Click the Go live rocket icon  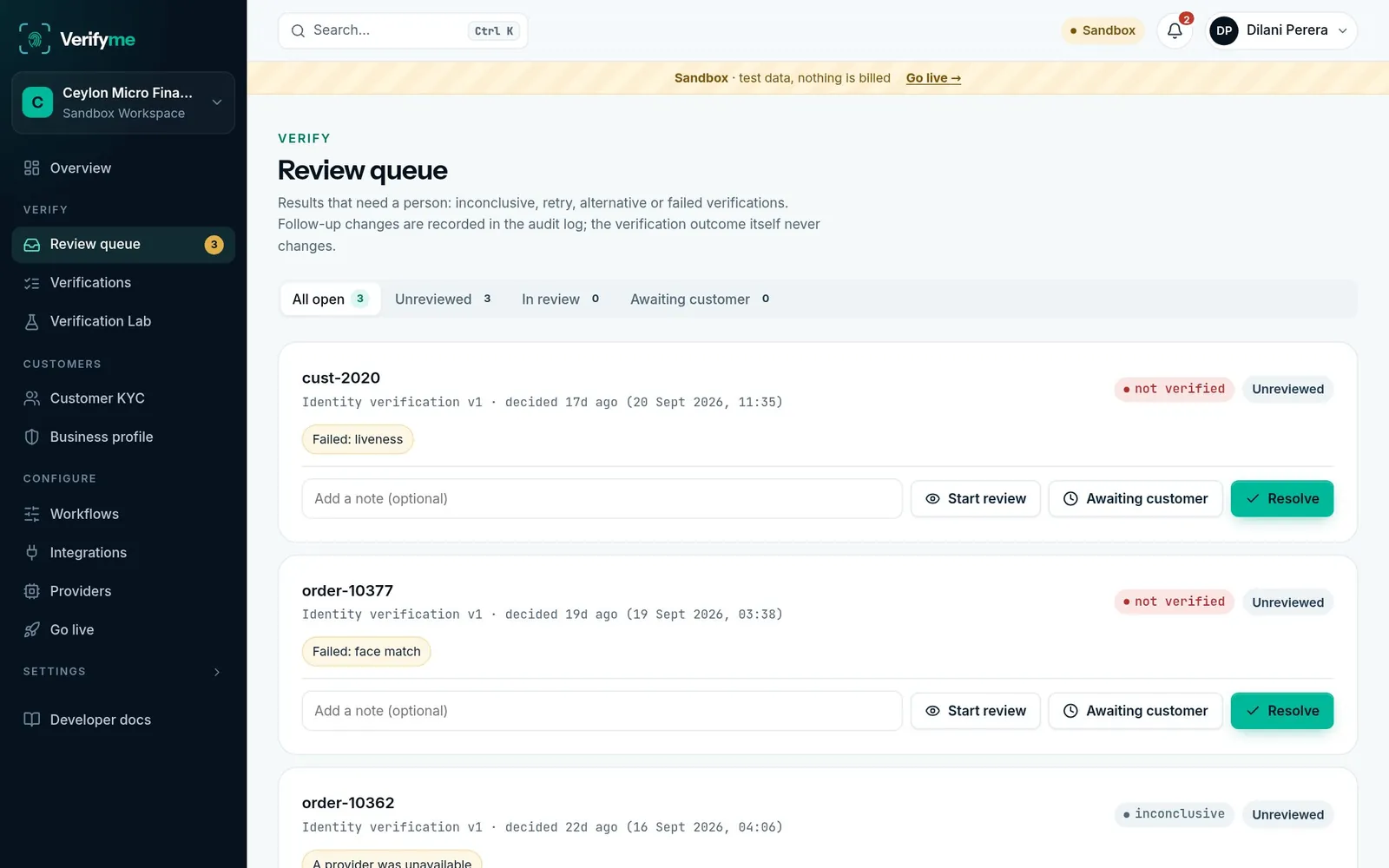tap(32, 629)
